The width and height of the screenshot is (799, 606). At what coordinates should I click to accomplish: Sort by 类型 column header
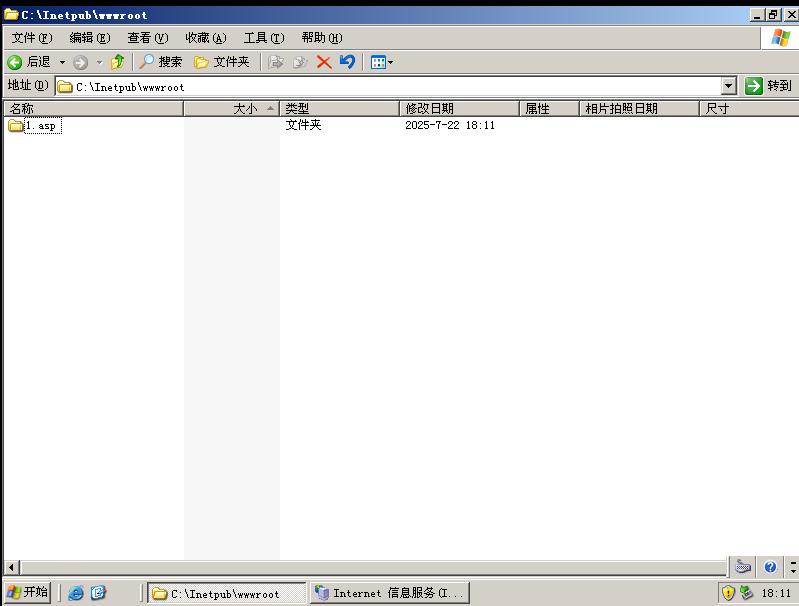click(x=339, y=109)
